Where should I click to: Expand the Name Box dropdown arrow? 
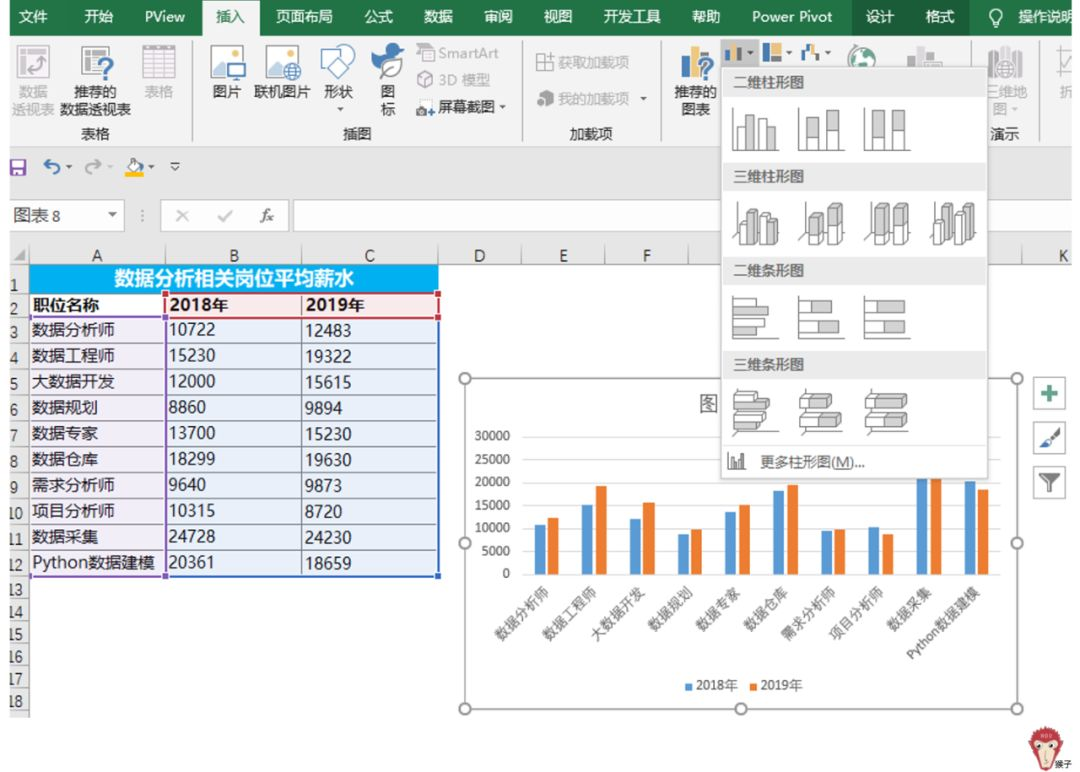(111, 216)
